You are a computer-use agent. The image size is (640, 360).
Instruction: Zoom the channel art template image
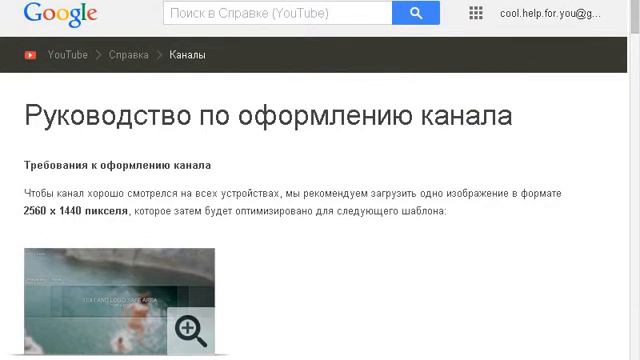click(x=191, y=331)
